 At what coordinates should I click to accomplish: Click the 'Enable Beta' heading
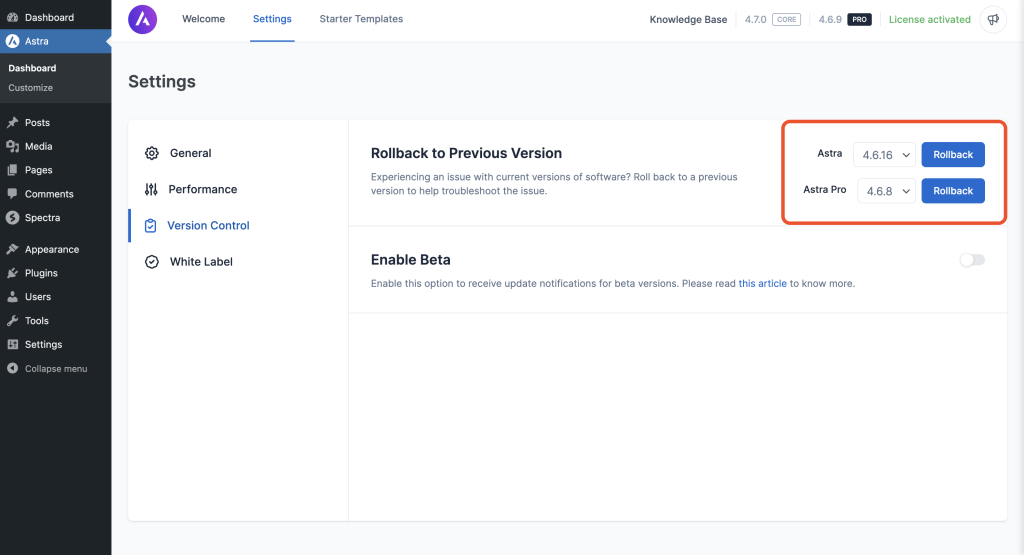point(411,260)
